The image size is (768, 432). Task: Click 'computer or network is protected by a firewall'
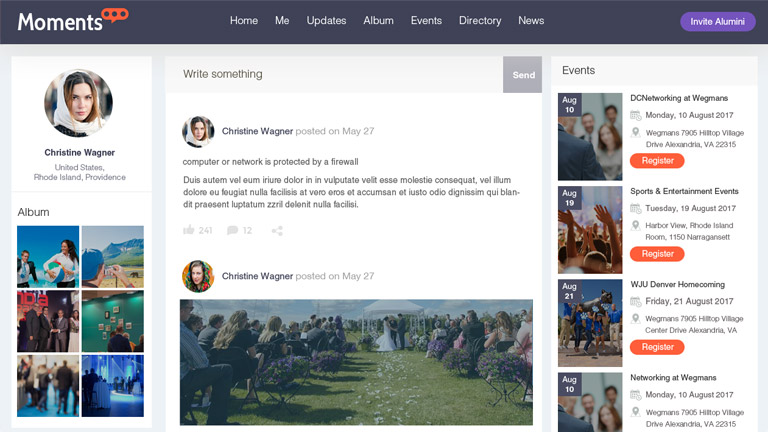(x=270, y=162)
